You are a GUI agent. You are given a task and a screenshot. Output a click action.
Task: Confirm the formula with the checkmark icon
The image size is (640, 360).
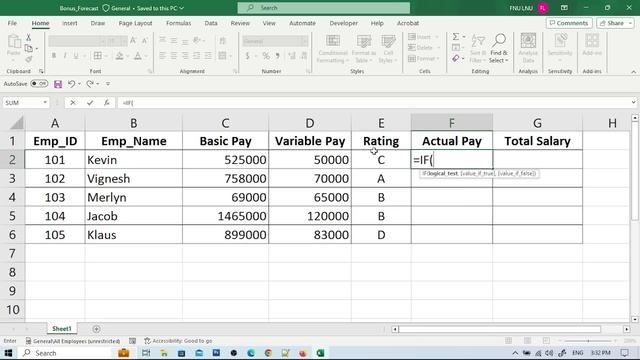[x=90, y=102]
